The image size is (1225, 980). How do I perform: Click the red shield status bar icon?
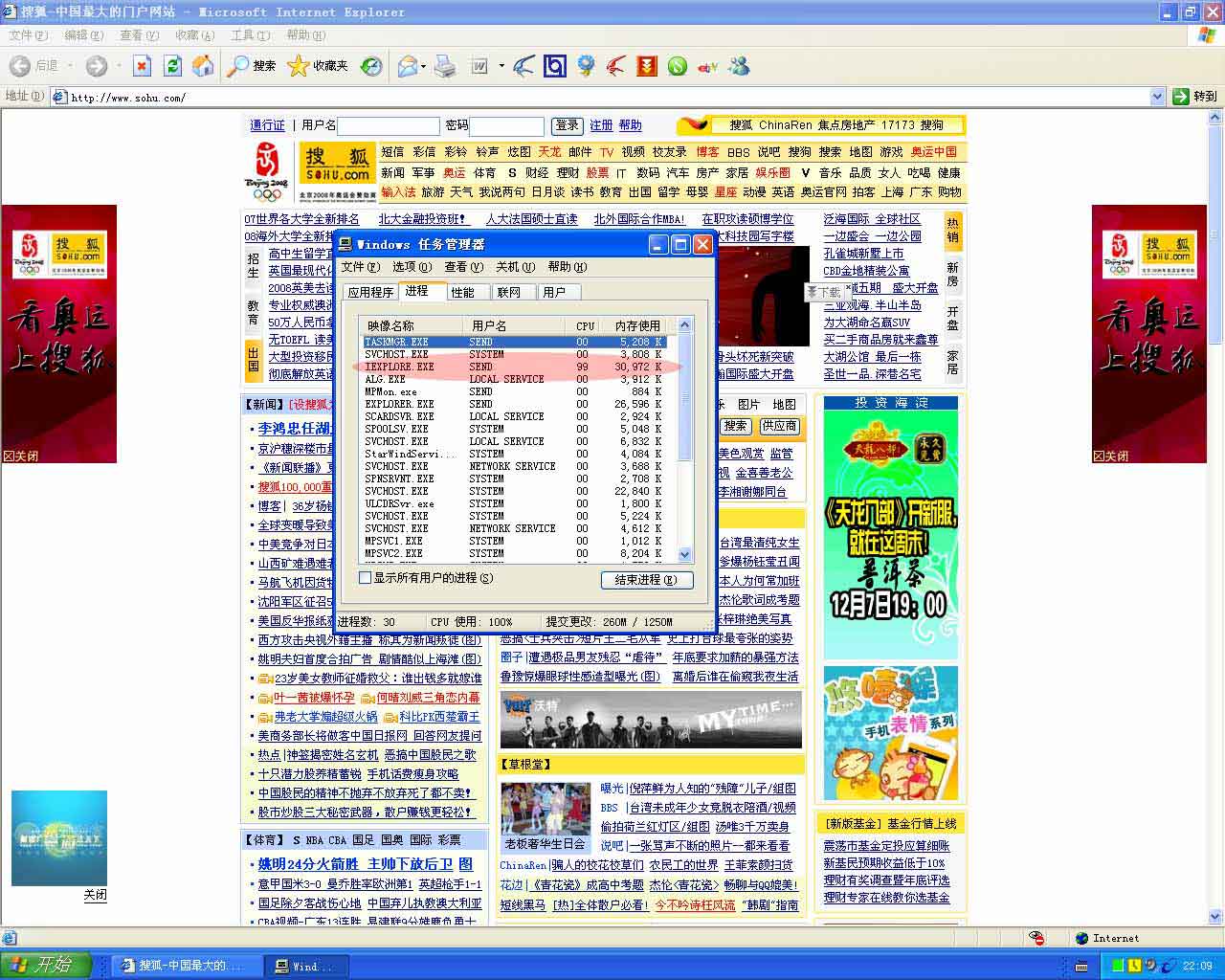(x=1036, y=938)
